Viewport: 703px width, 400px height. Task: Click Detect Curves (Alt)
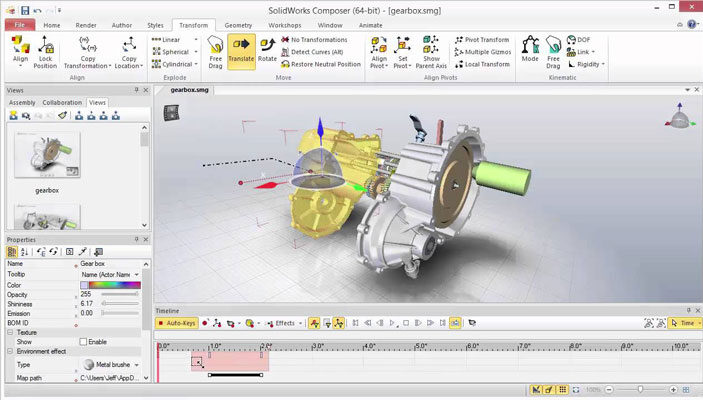tap(312, 52)
